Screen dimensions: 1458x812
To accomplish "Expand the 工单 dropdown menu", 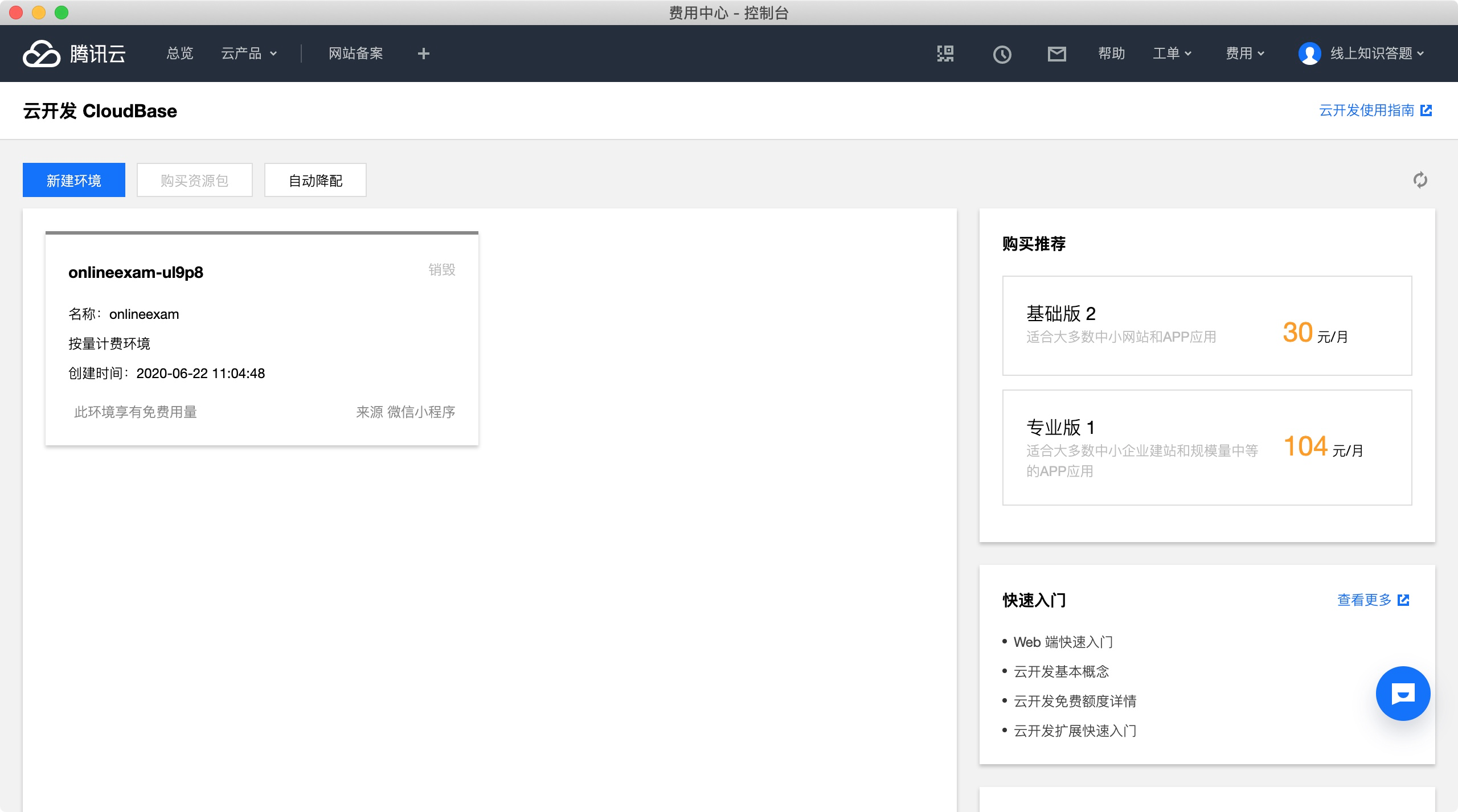I will 1172,54.
